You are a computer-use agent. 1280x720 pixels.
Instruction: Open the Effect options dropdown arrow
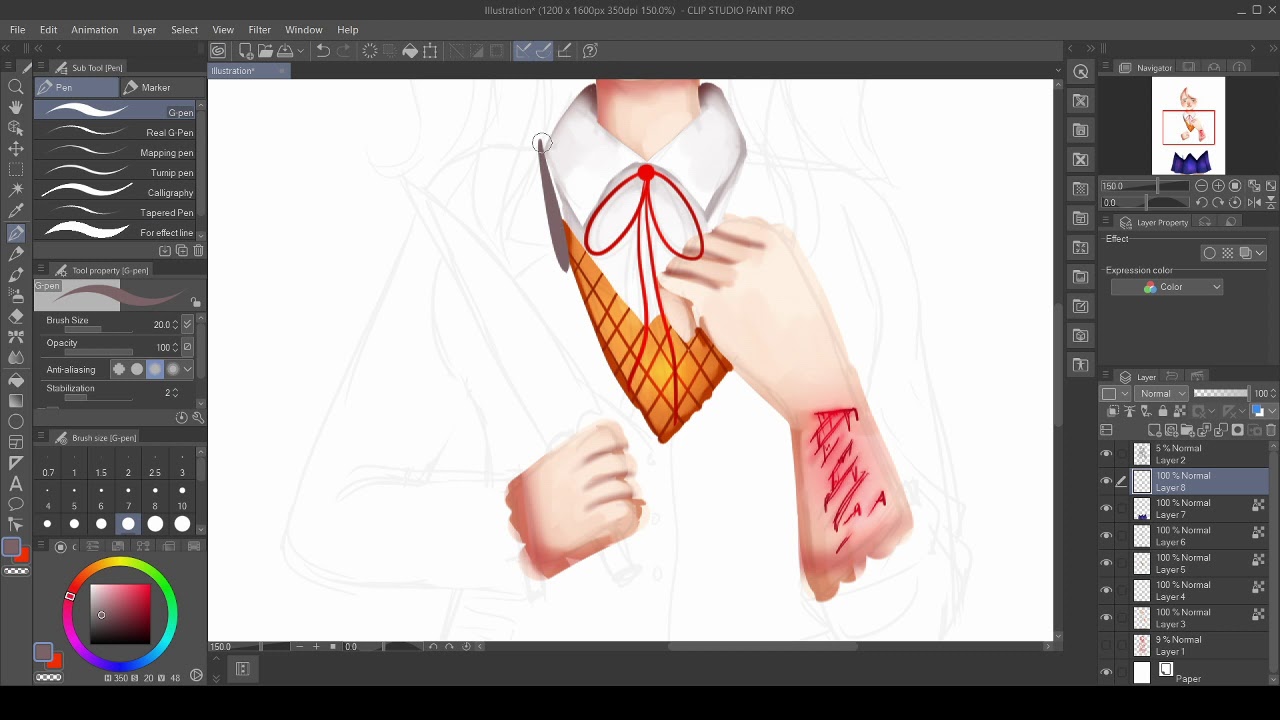(x=1260, y=253)
